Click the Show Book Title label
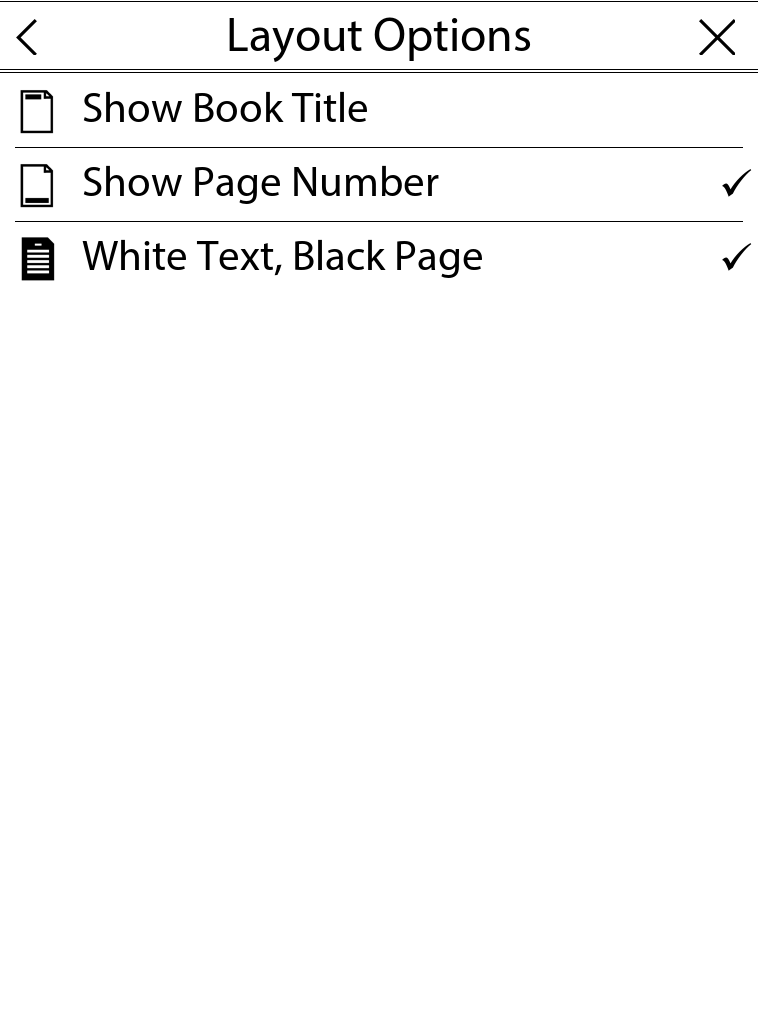The image size is (758, 1024). (x=225, y=108)
